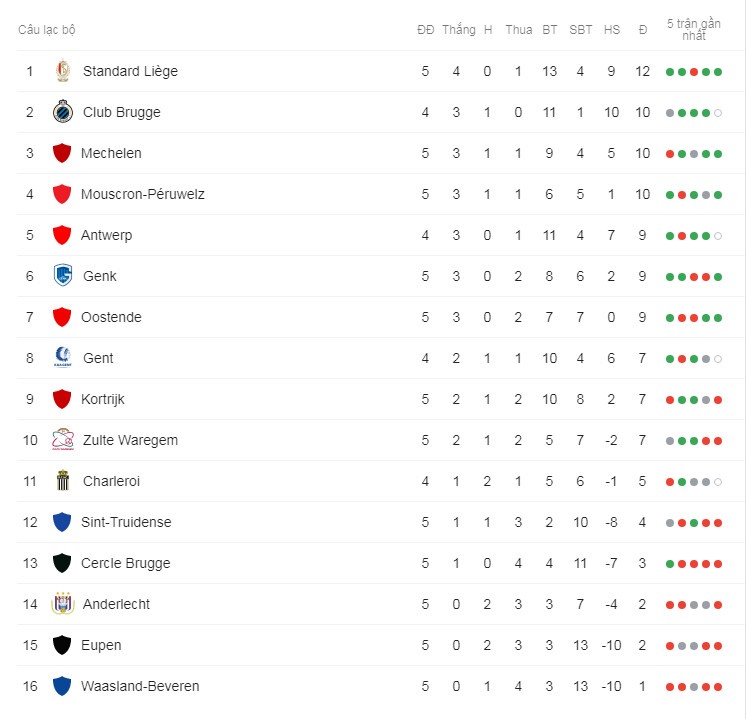Image resolution: width=746 pixels, height=719 pixels.
Task: Select the Cercle Brugge team name
Action: [x=126, y=563]
